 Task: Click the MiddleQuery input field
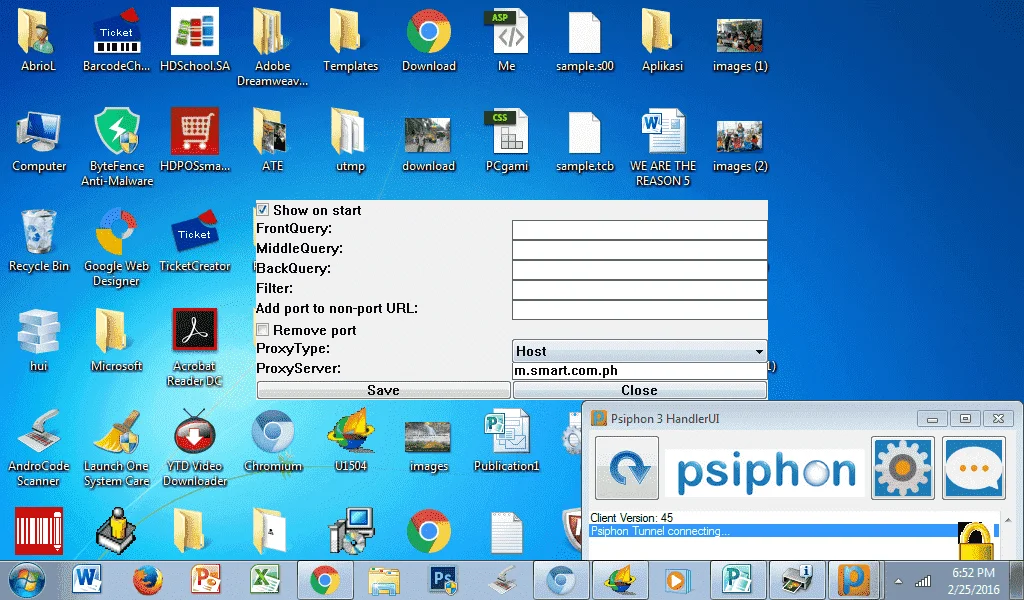639,249
